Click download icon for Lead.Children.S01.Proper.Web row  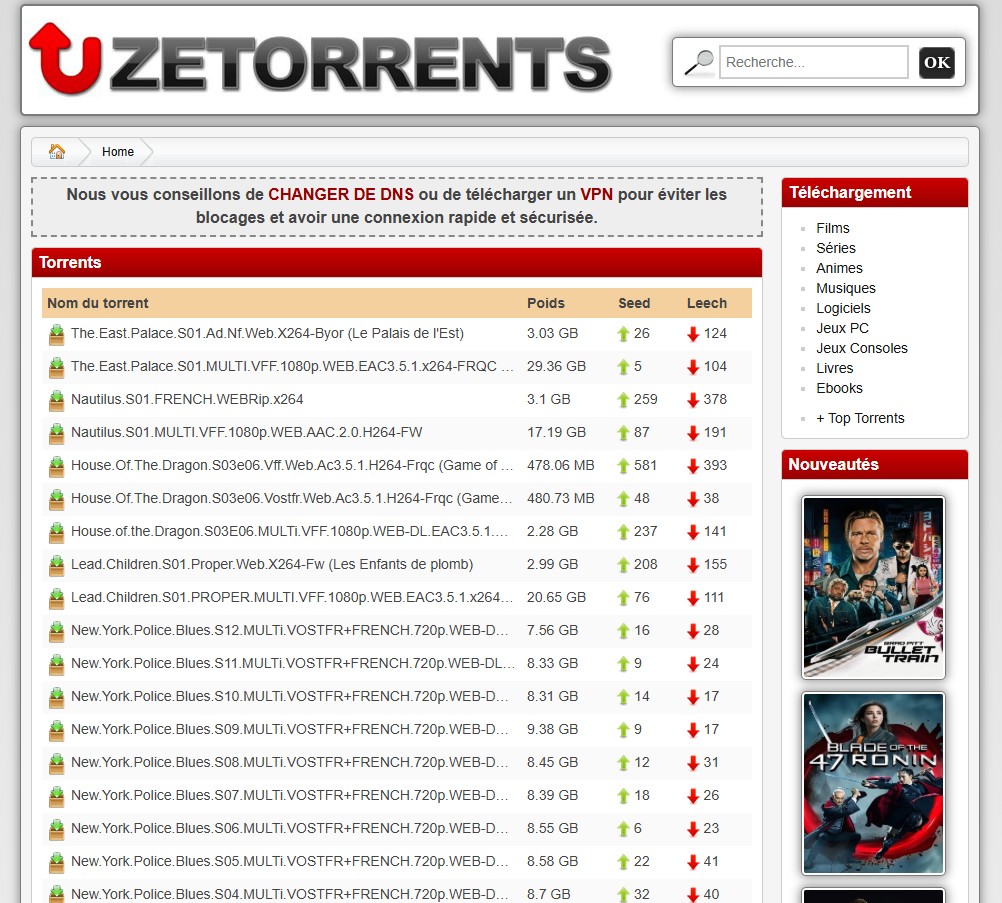pos(57,566)
